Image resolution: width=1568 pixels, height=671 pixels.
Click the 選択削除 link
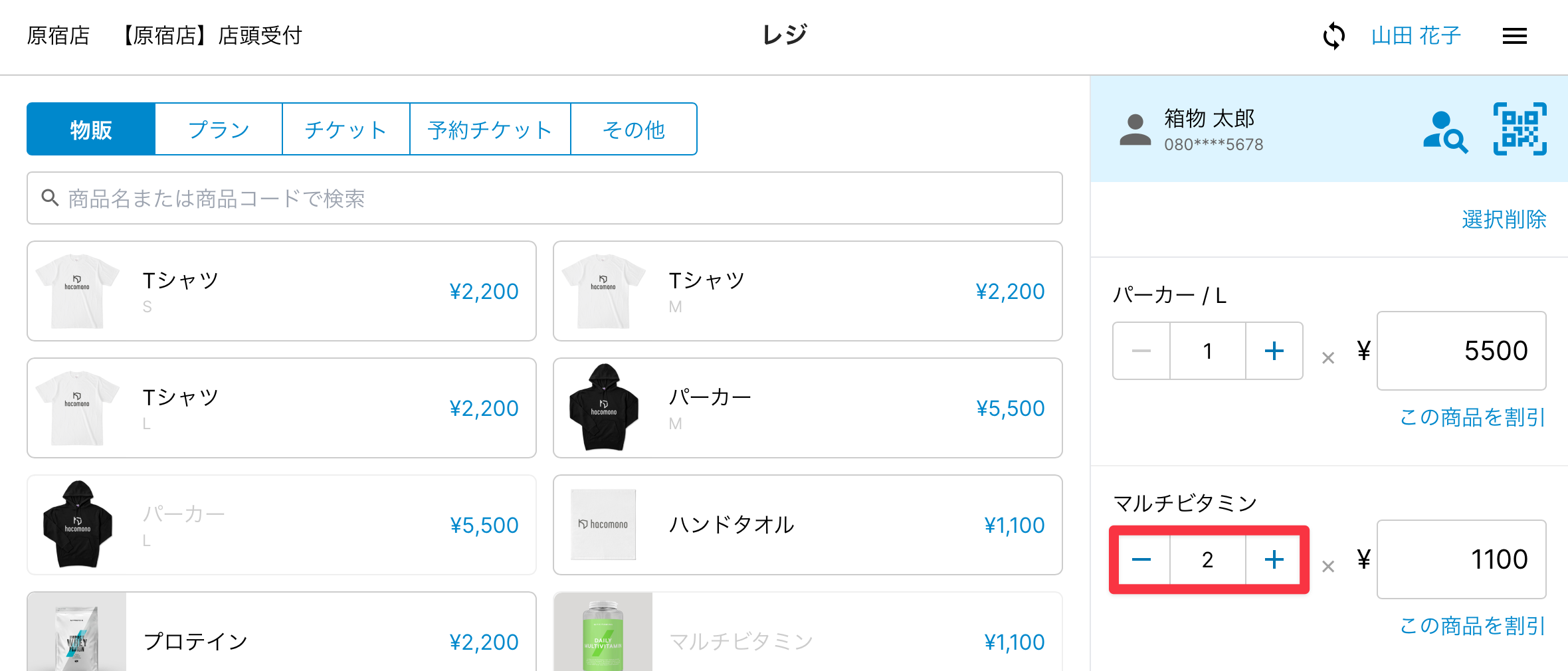(x=1504, y=219)
